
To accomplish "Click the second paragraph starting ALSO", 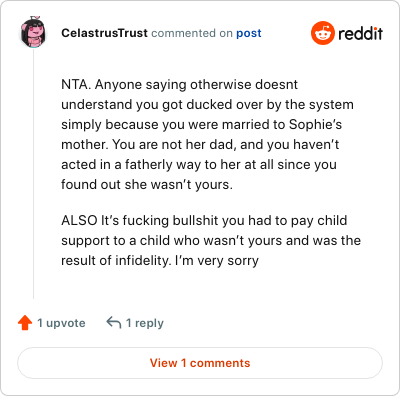I will tap(211, 240).
